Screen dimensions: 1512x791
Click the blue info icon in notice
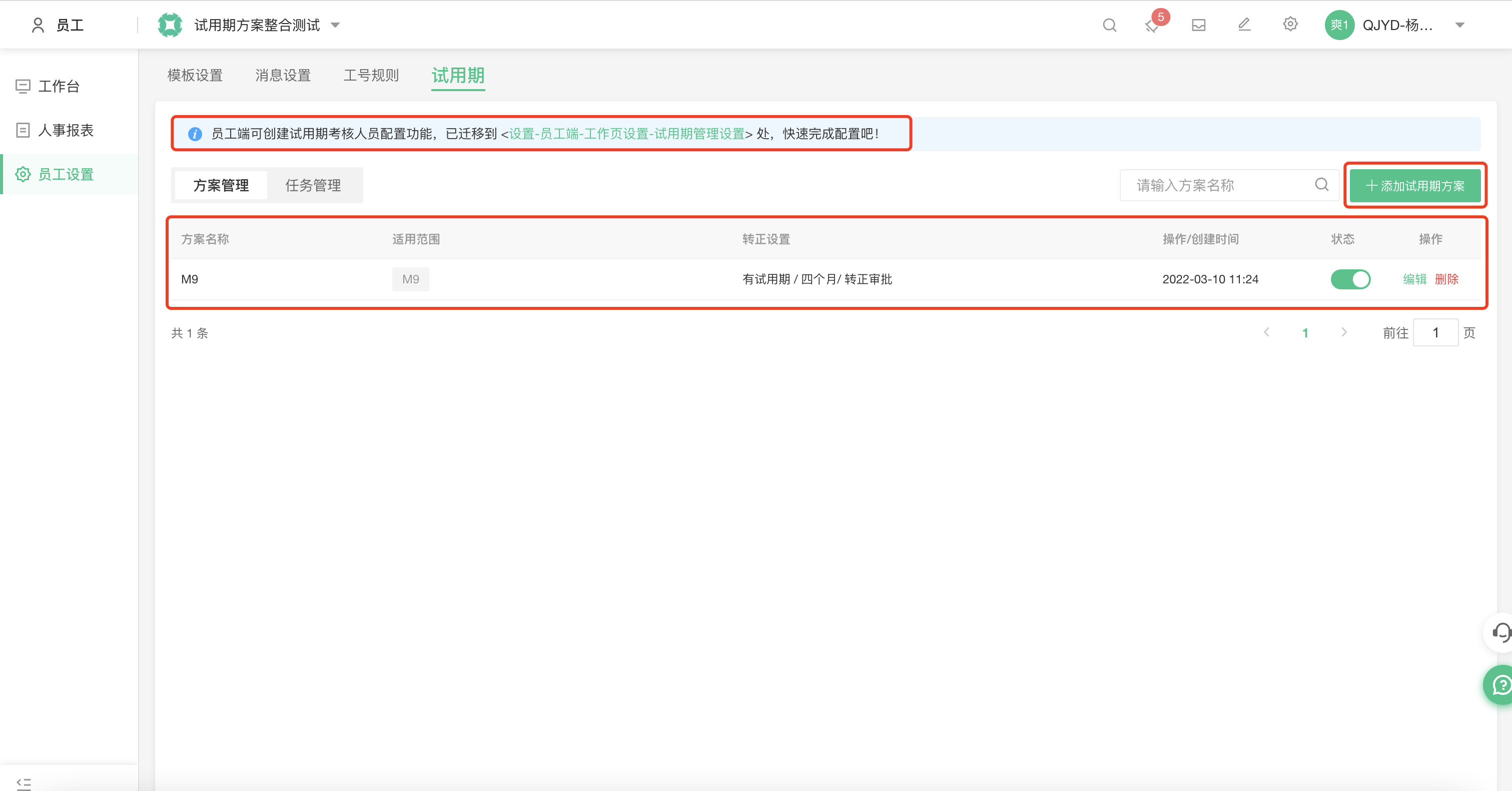tap(195, 134)
